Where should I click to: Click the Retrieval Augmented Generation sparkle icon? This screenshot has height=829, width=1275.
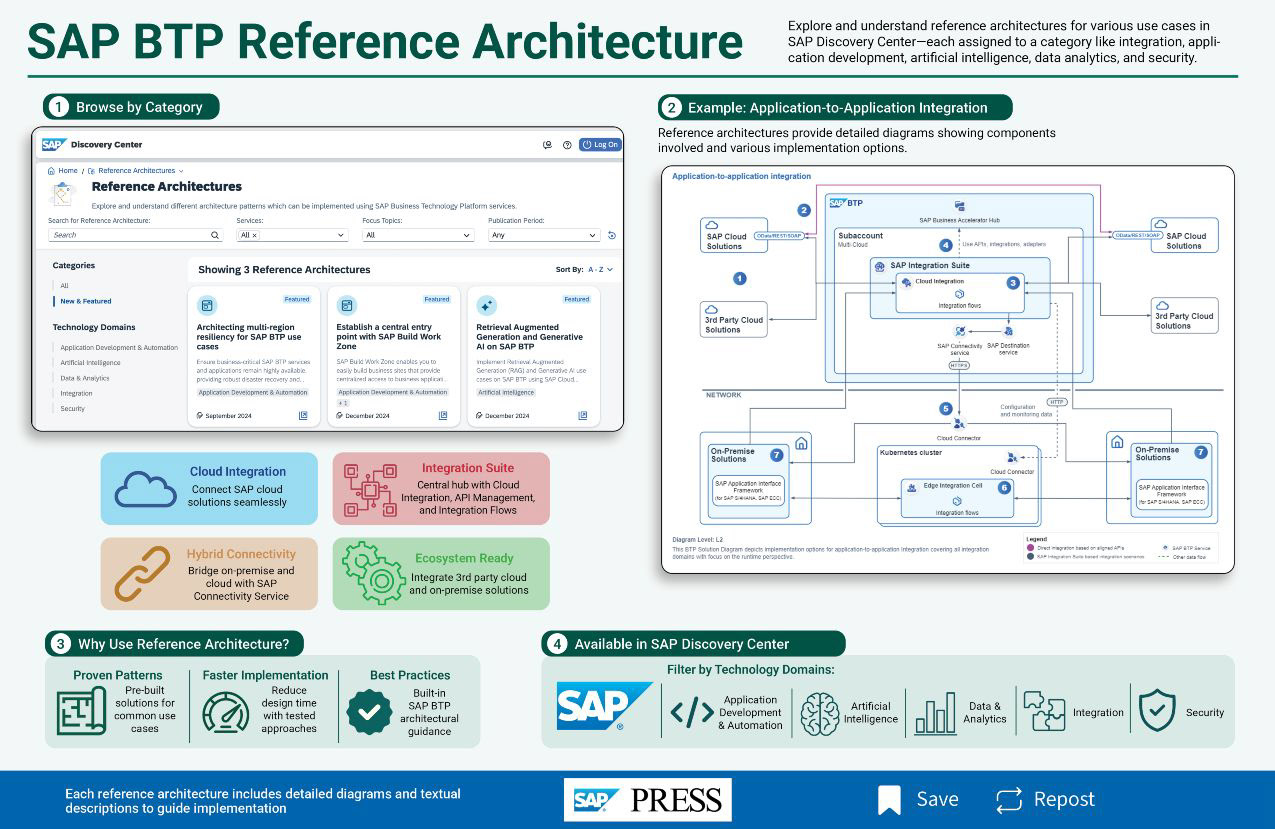point(487,305)
